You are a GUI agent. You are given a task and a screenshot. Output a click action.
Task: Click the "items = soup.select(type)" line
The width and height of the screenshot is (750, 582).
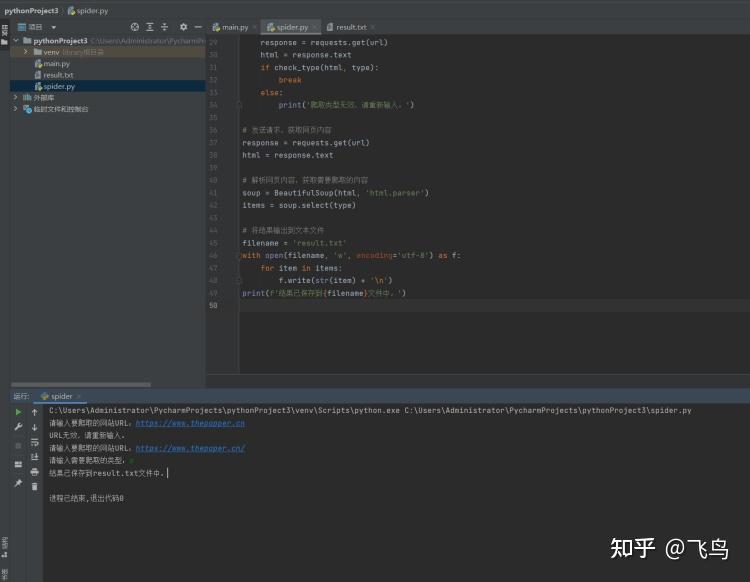[299, 205]
